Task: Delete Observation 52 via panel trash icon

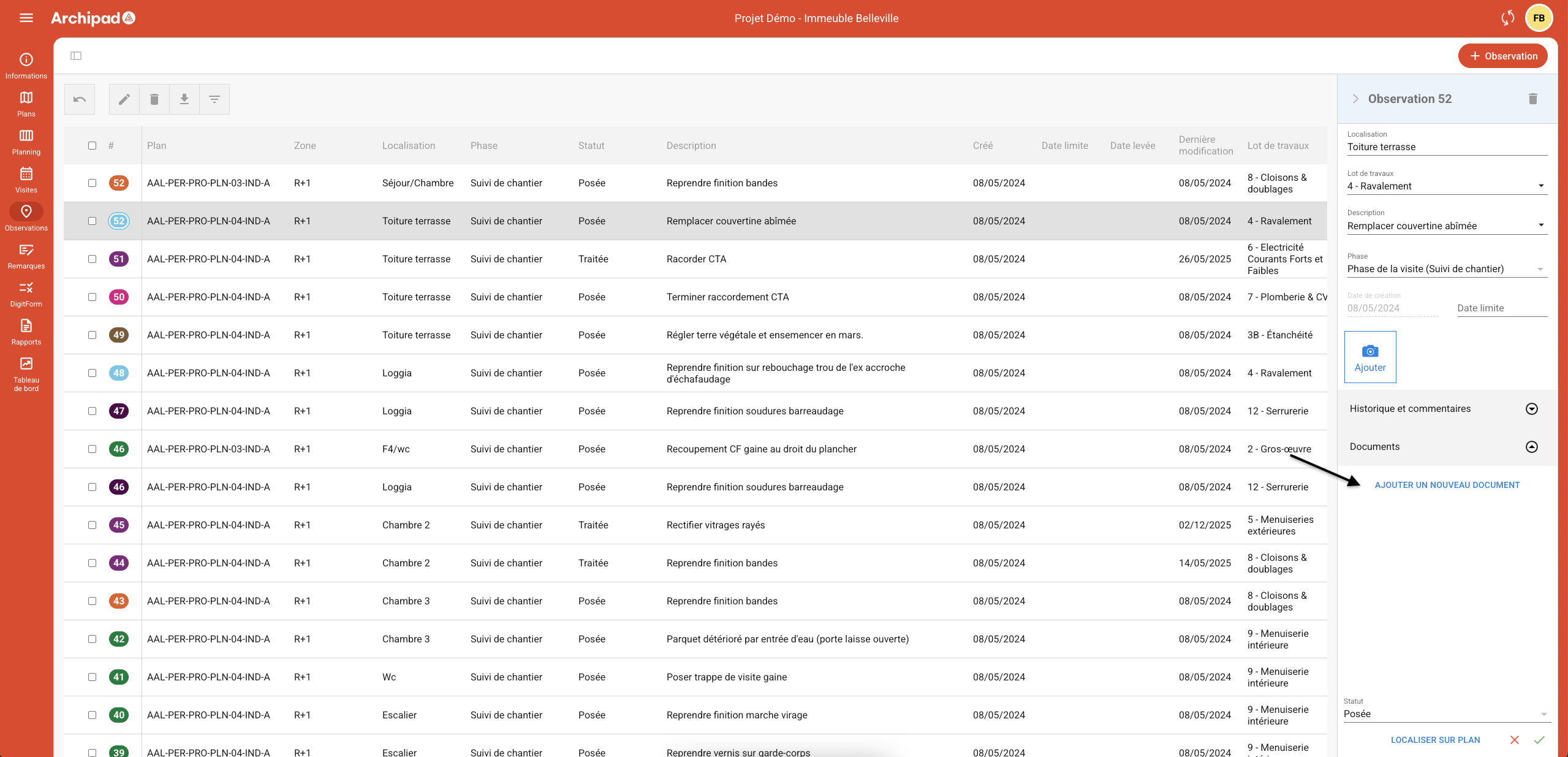Action: (1532, 99)
